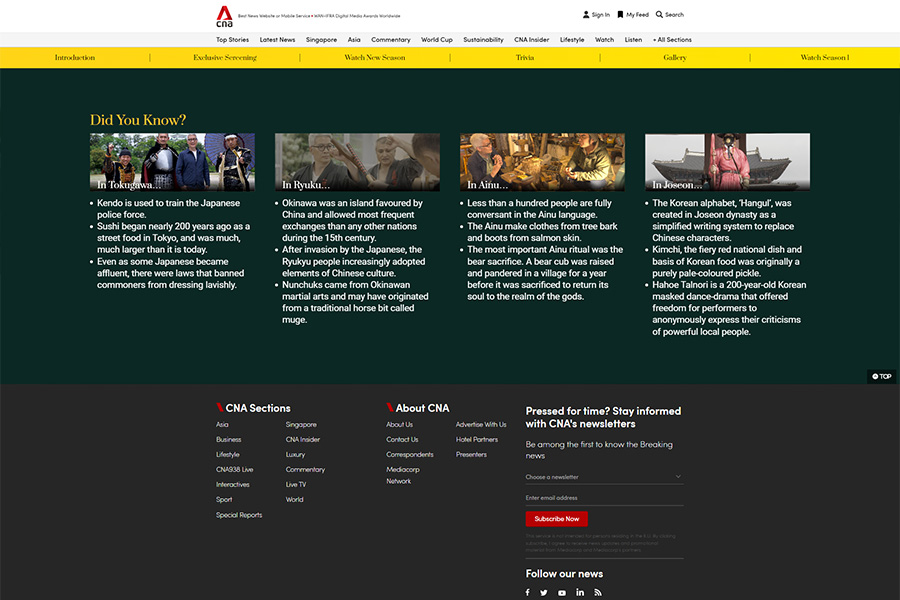
Task: Open the RSS feed icon
Action: click(x=598, y=593)
